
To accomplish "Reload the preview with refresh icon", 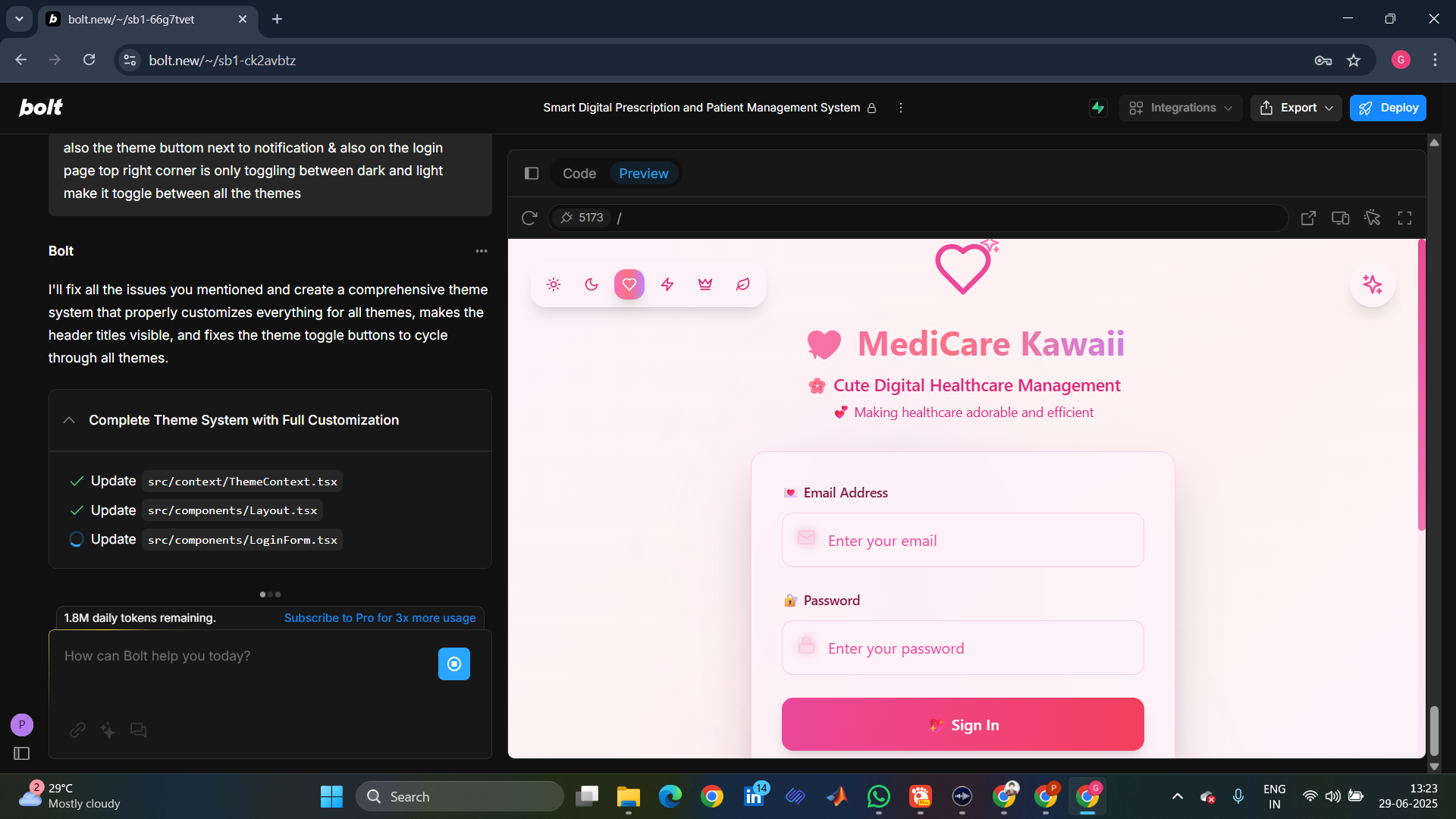I will (529, 218).
